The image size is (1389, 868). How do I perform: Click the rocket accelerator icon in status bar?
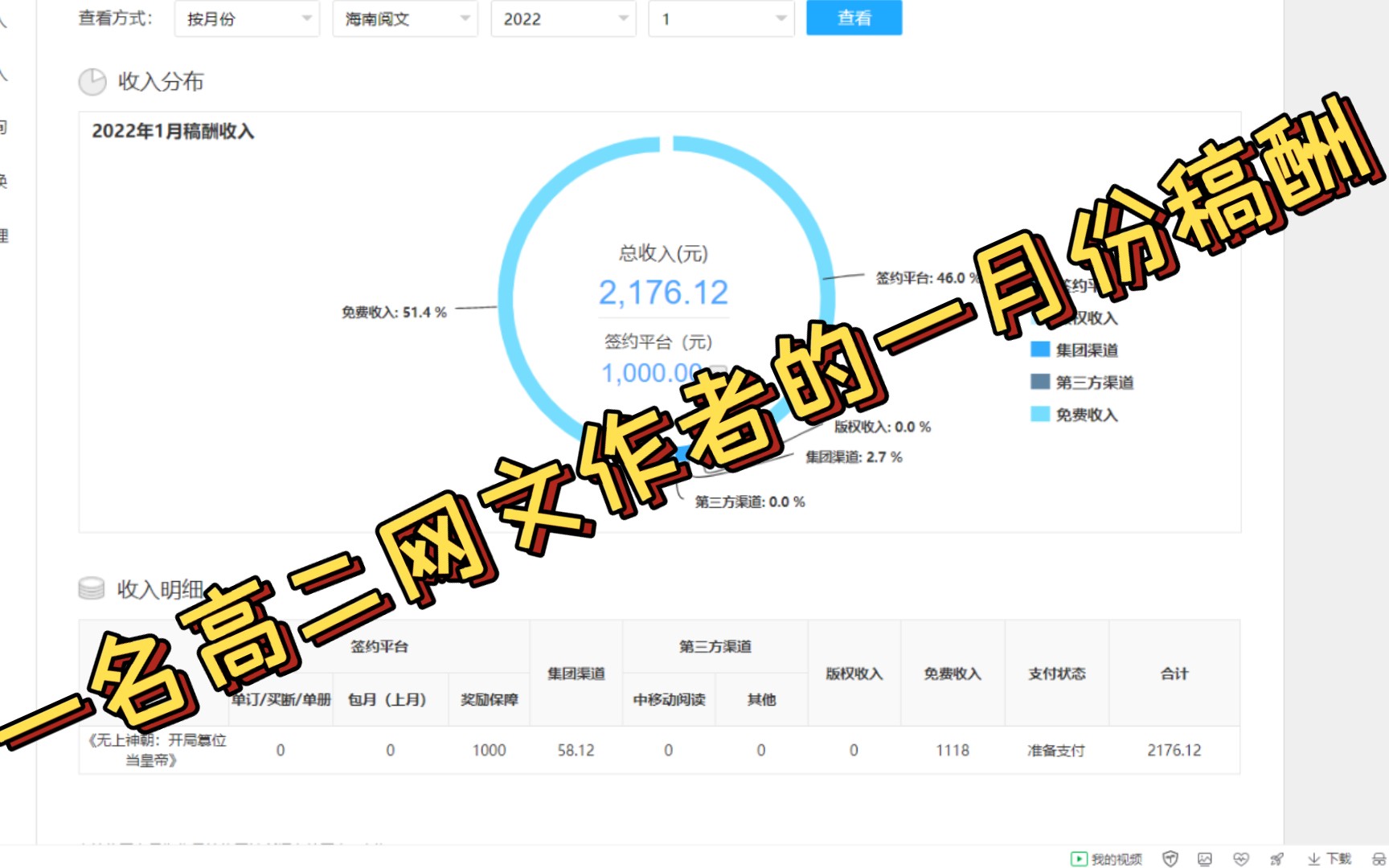[x=1276, y=859]
